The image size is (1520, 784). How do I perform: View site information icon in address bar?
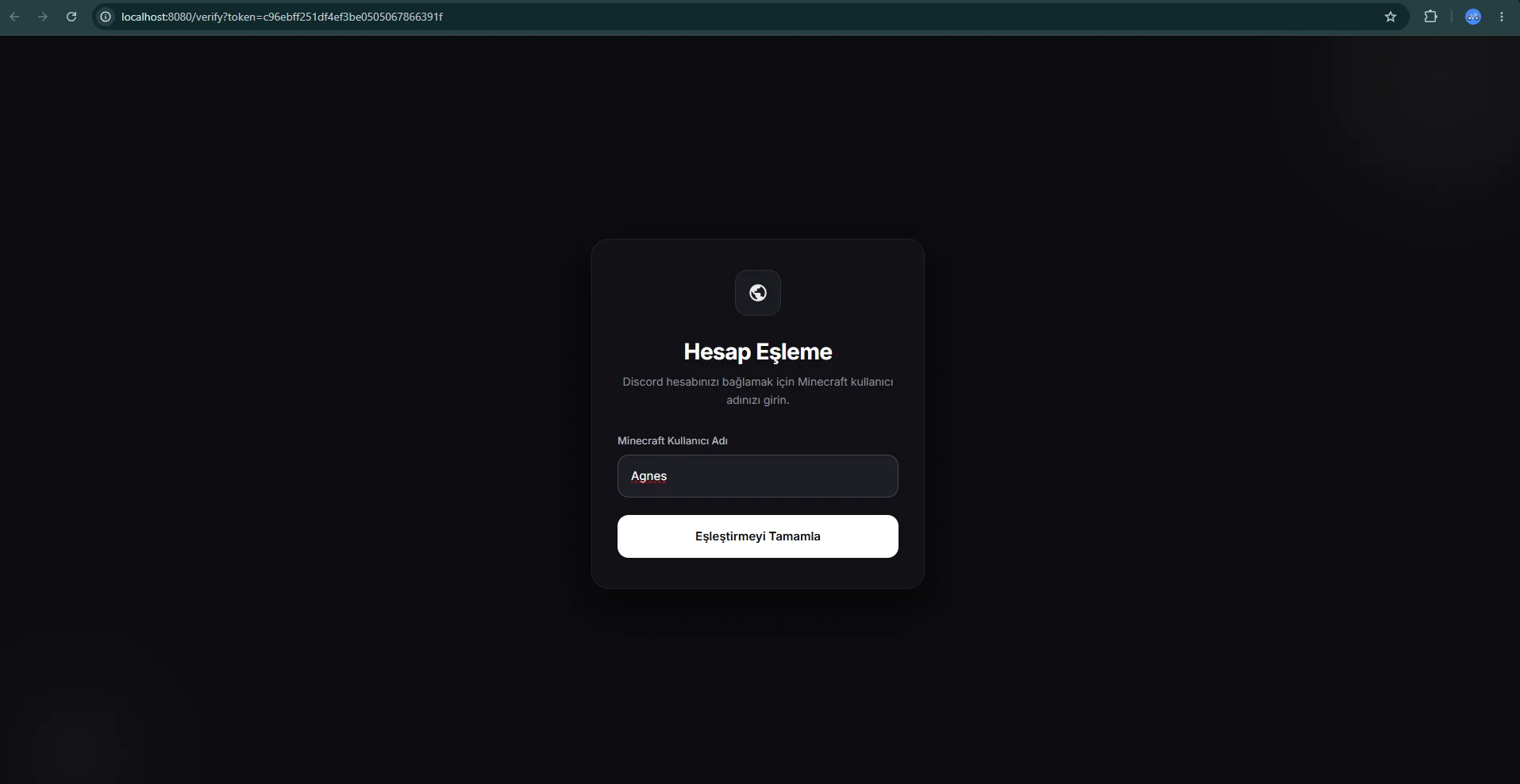point(106,17)
